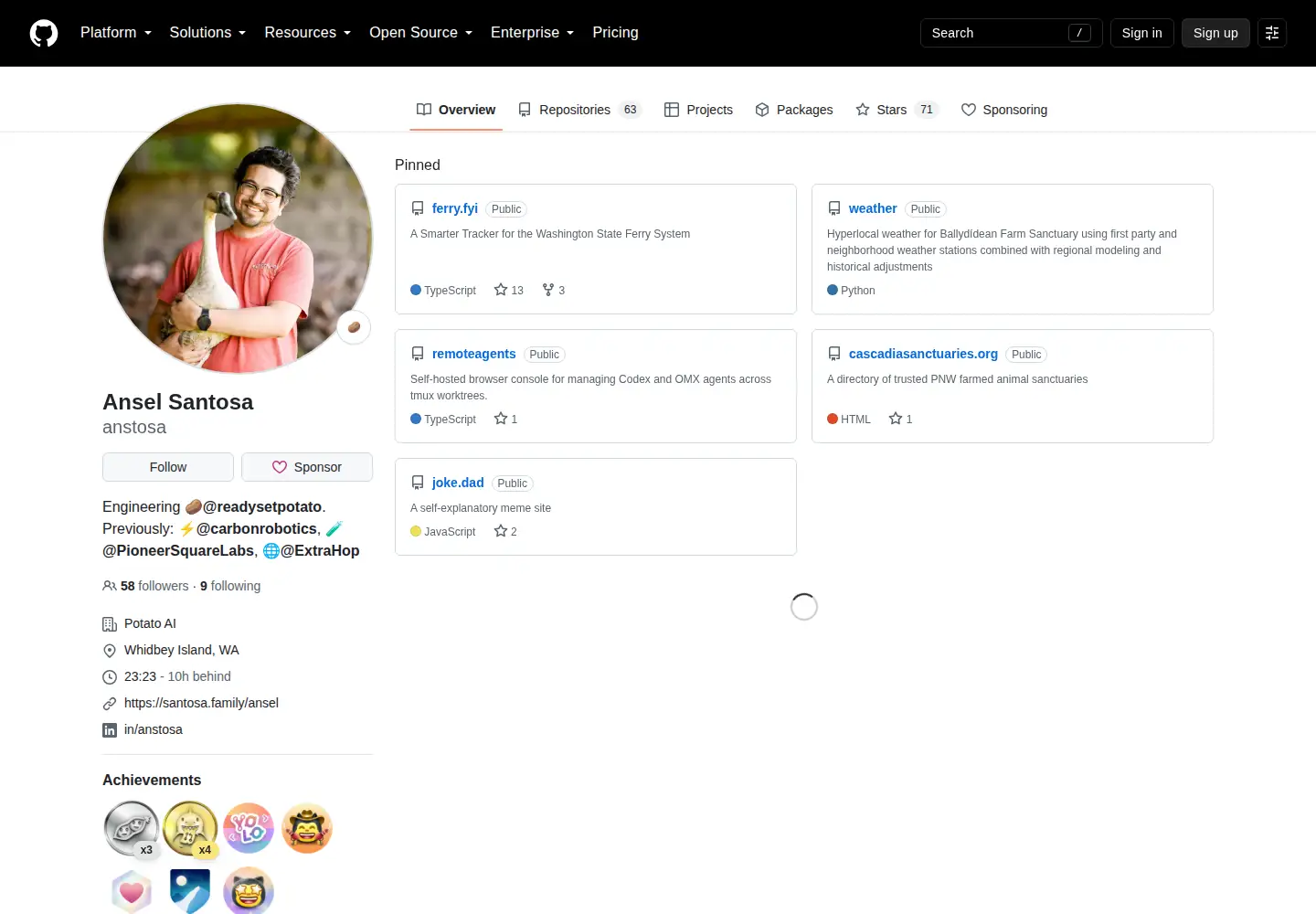Expand the Enterprise dropdown menu

[533, 33]
